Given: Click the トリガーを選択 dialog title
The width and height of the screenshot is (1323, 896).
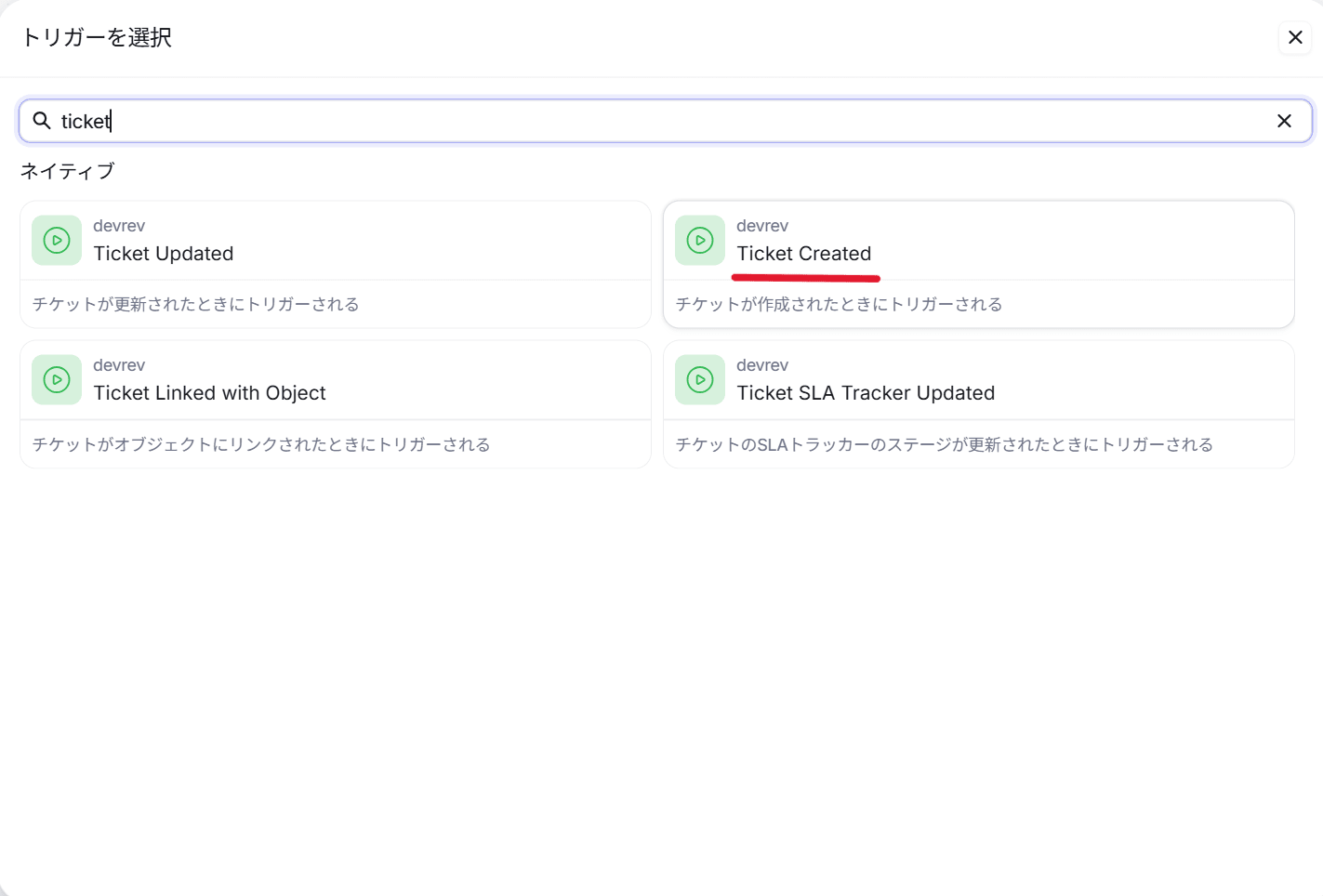Looking at the screenshot, I should tap(97, 38).
